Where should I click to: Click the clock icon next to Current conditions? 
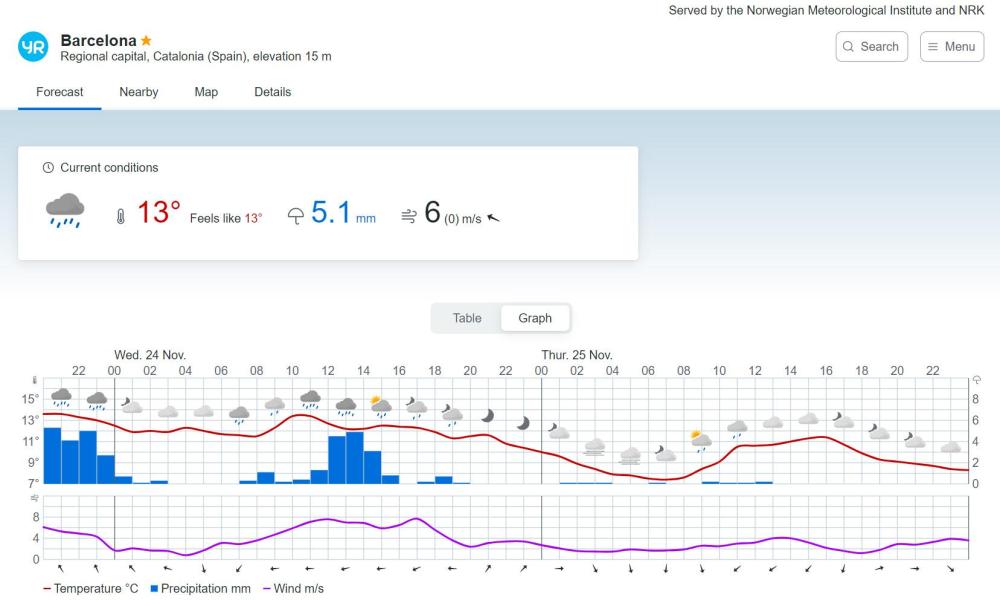pos(48,168)
